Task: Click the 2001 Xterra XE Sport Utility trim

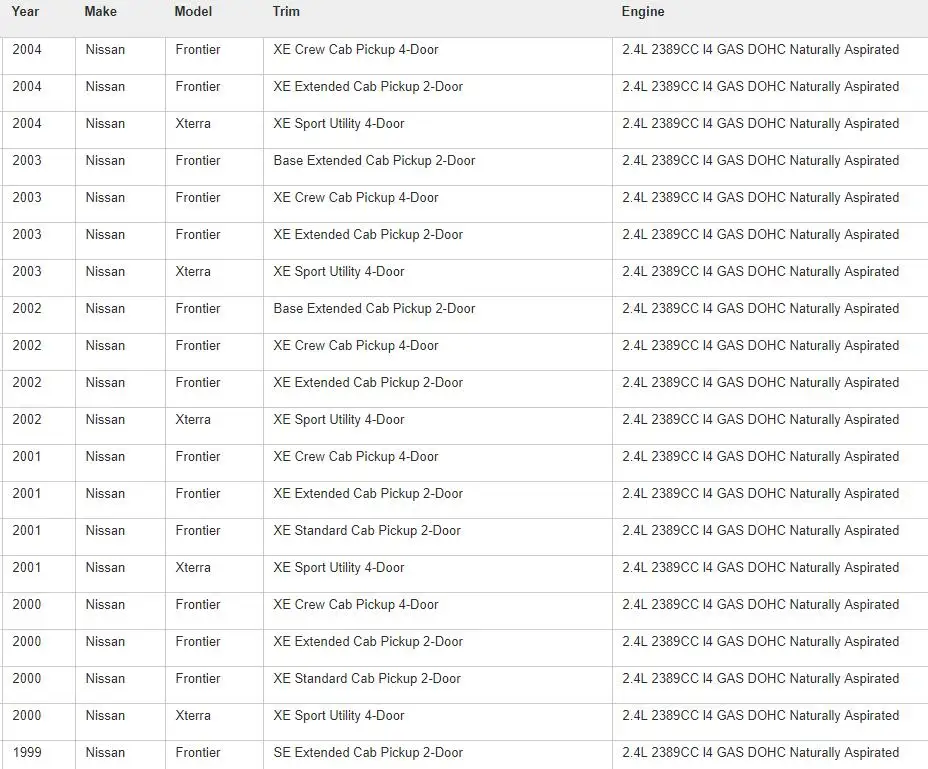Action: [339, 568]
